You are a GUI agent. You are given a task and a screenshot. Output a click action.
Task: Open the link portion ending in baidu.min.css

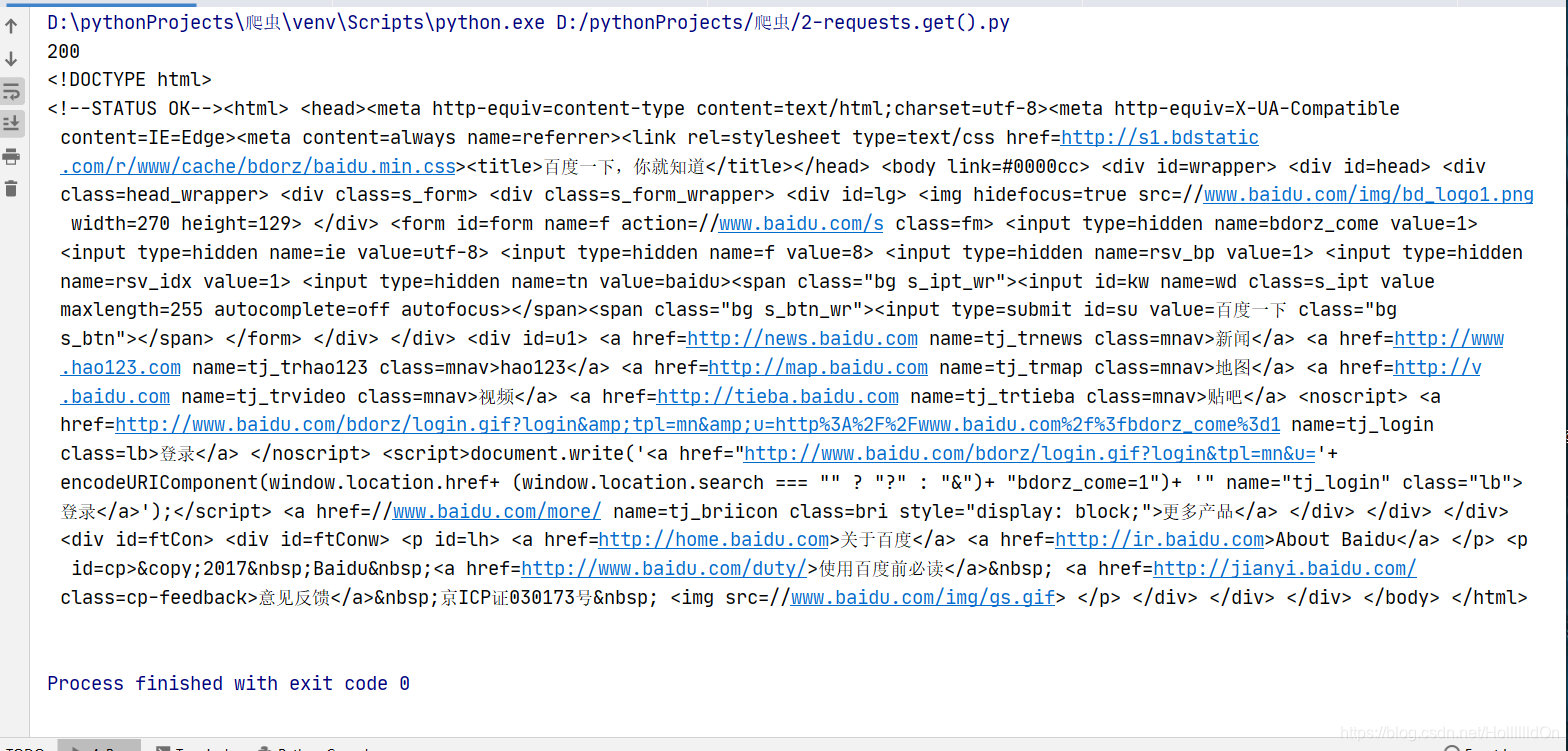pyautogui.click(x=258, y=166)
